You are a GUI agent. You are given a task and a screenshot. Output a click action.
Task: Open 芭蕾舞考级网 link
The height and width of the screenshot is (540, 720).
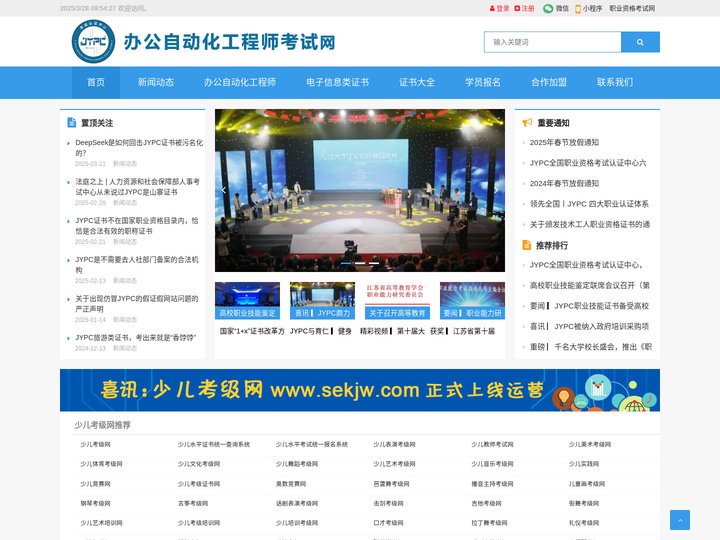pos(391,484)
